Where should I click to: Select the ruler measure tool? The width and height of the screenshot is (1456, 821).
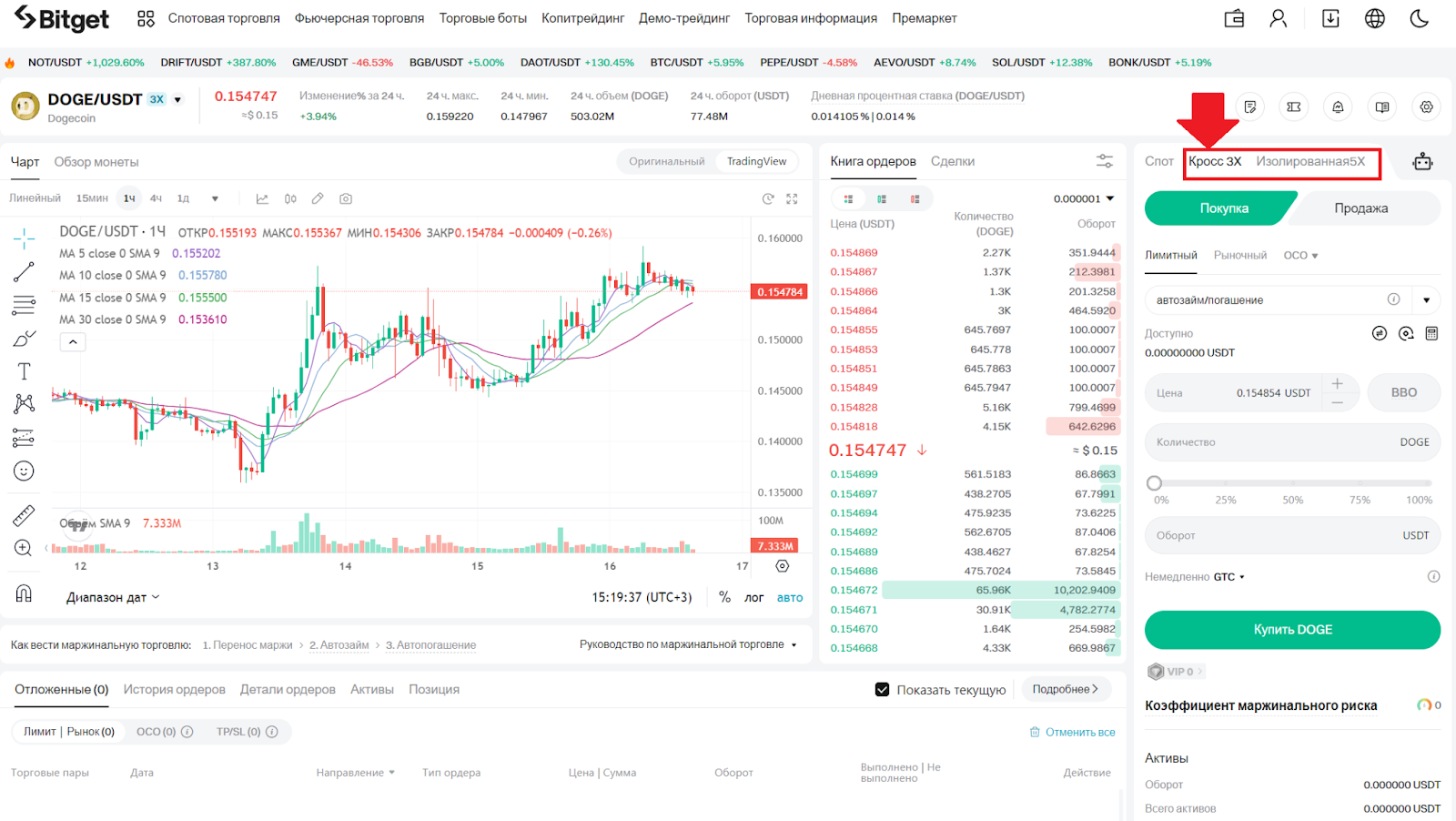25,515
